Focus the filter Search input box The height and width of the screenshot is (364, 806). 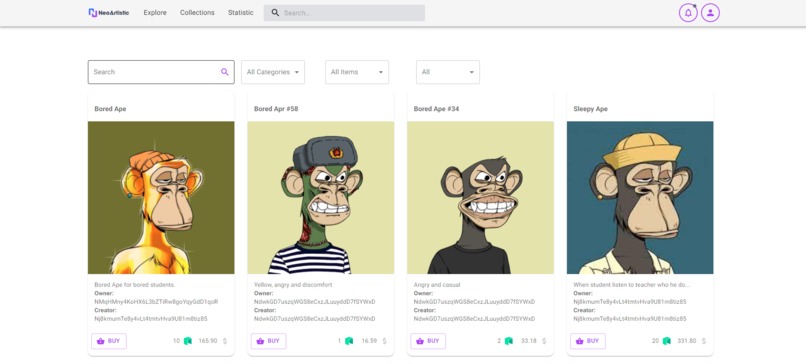(x=161, y=72)
